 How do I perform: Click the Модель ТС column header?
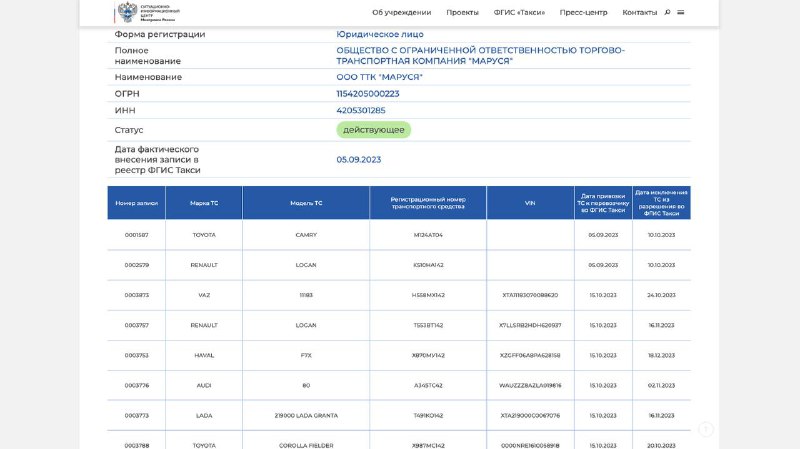click(x=306, y=203)
